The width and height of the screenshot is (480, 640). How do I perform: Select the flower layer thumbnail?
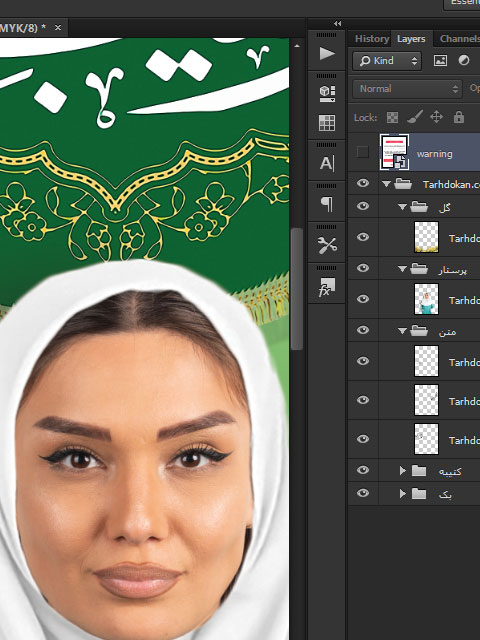coord(426,237)
